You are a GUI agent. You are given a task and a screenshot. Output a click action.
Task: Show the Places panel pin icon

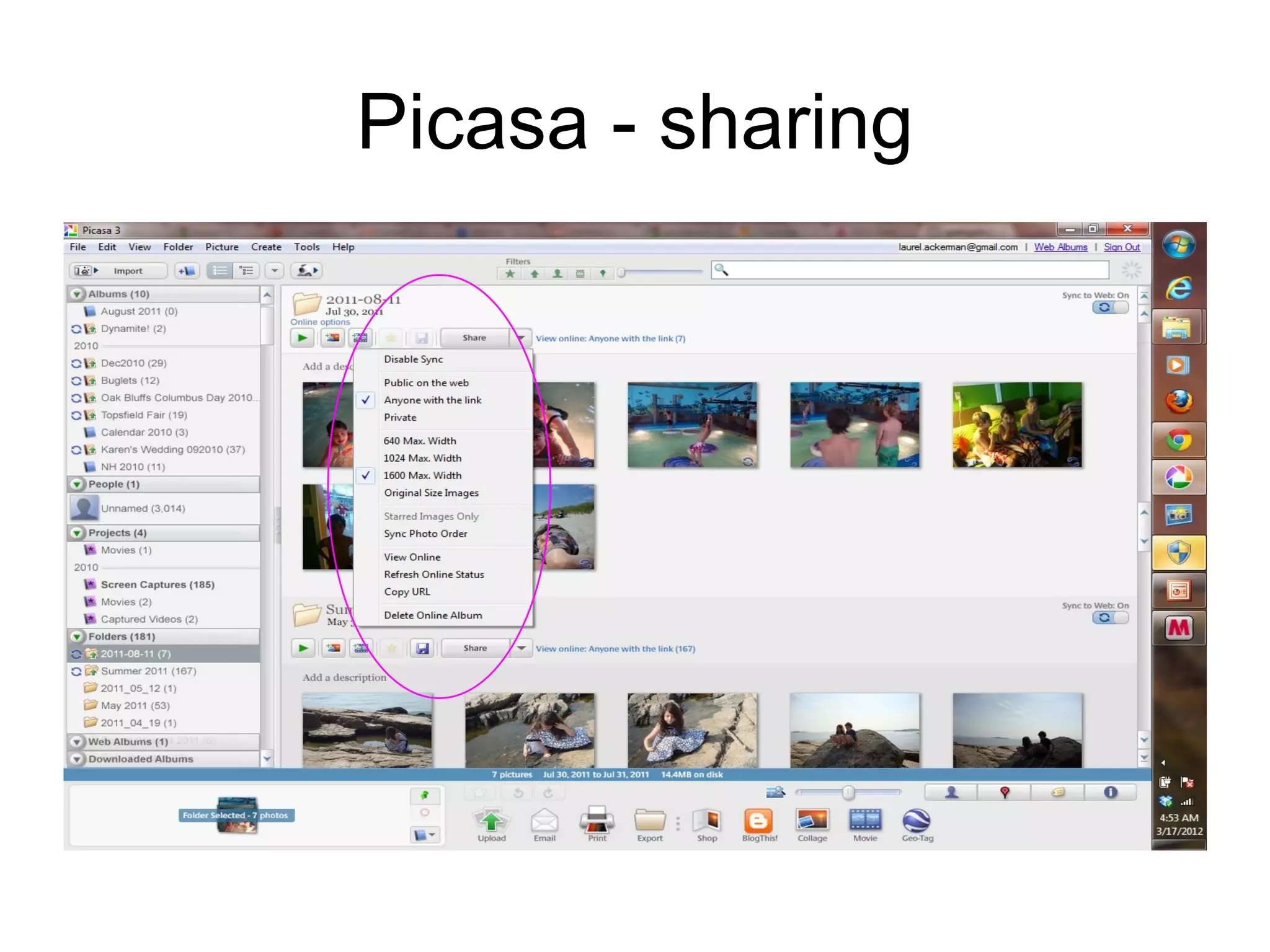coord(1005,793)
